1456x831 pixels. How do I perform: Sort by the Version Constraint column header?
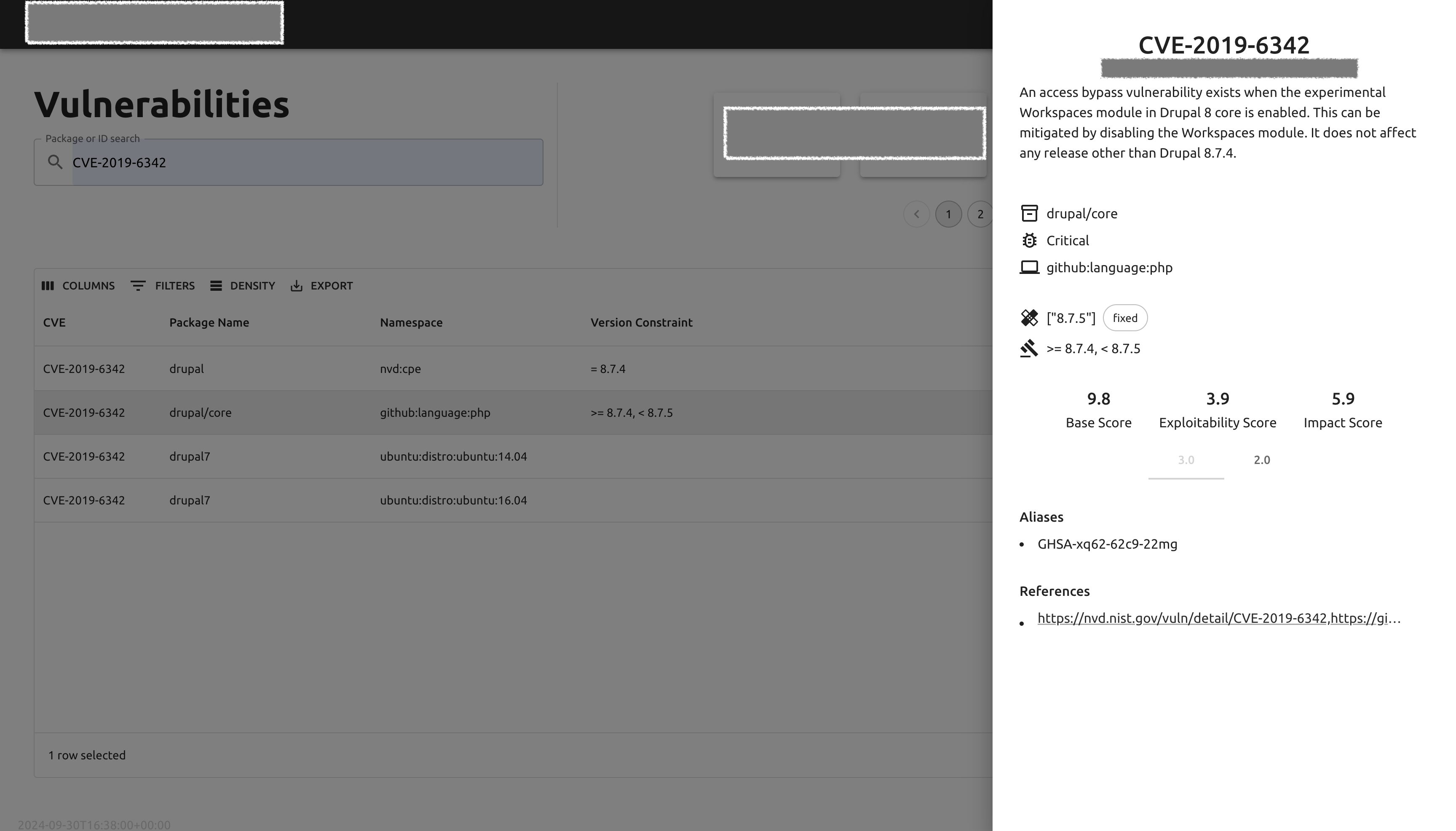pyautogui.click(x=641, y=322)
